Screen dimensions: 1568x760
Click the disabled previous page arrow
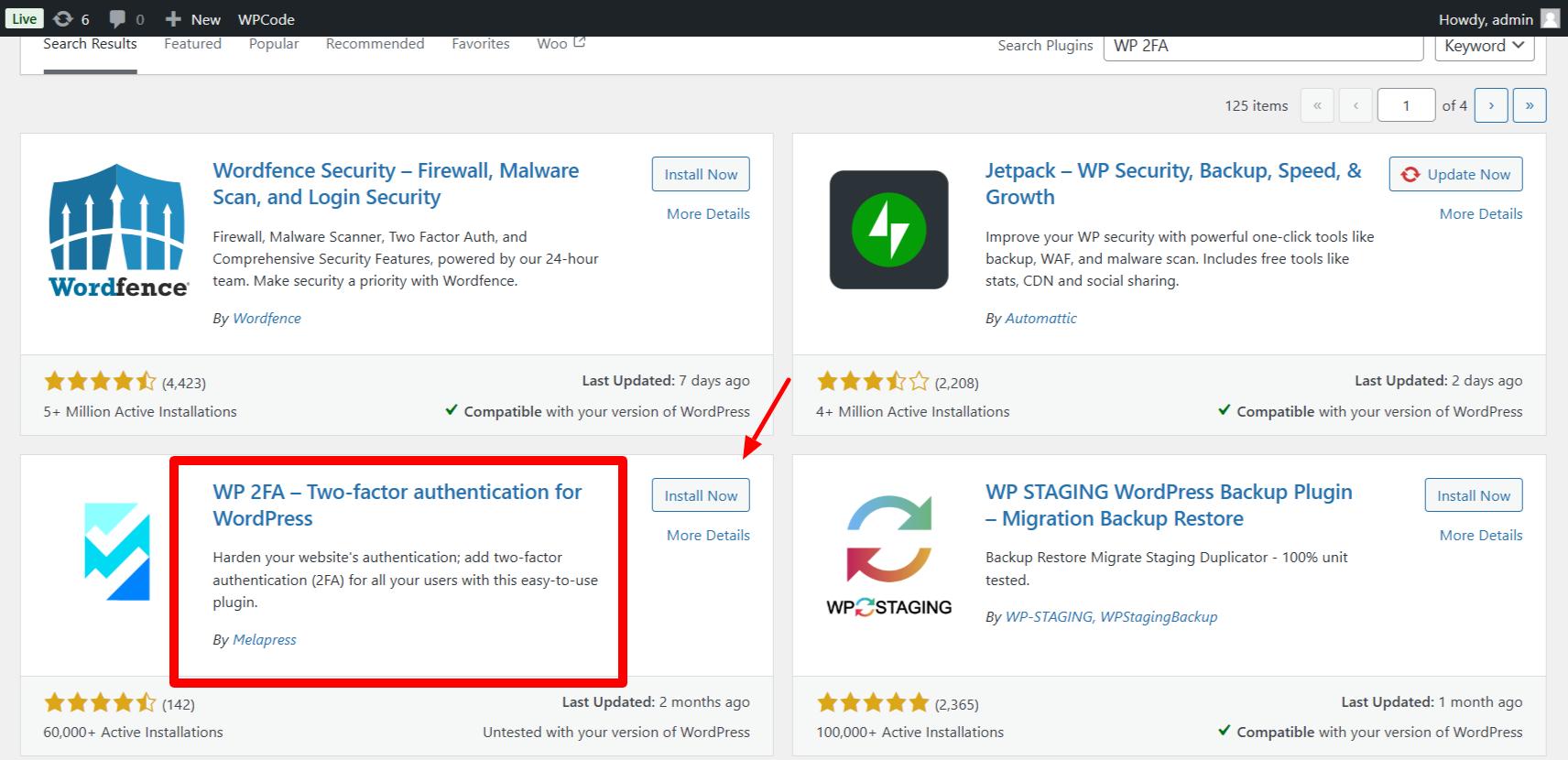tap(1356, 105)
